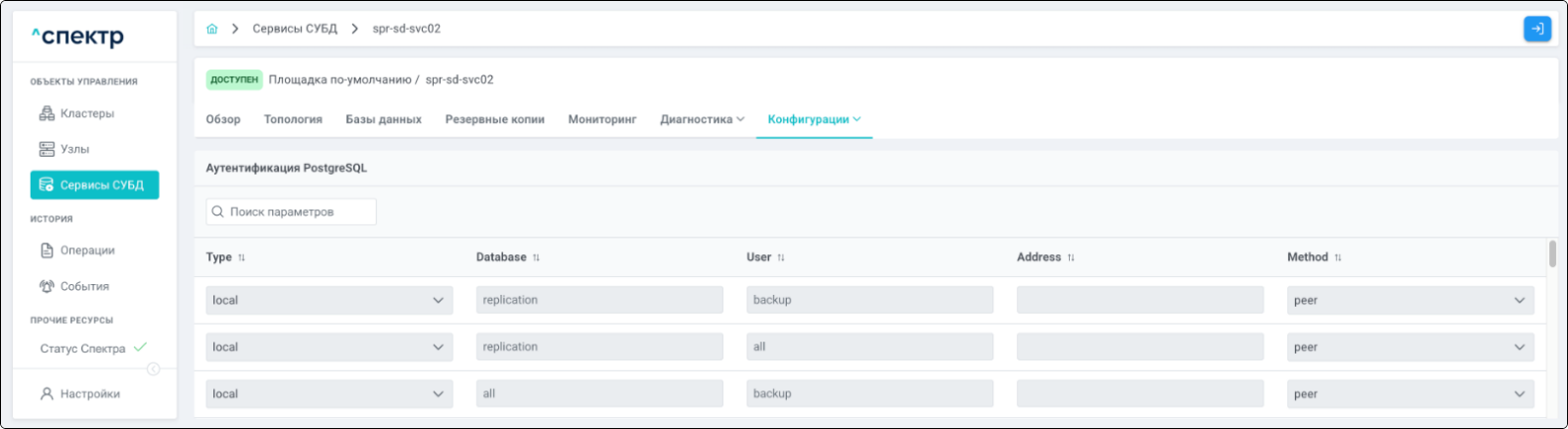1568x429 pixels.
Task: Click the Узлы server icon in the sidebar
Action: coord(47,149)
